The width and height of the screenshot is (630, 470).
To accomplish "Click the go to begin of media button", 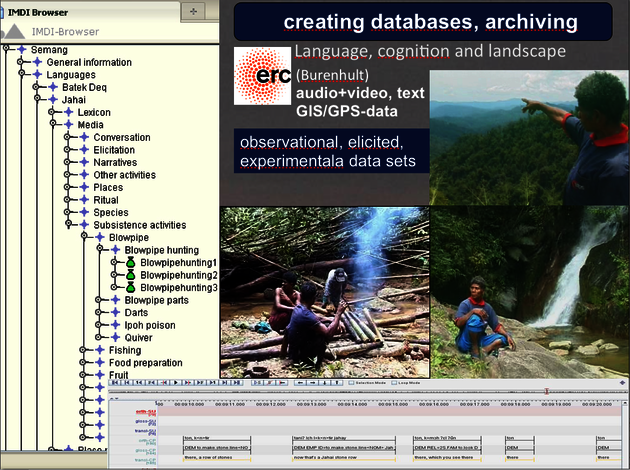I will [x=114, y=383].
